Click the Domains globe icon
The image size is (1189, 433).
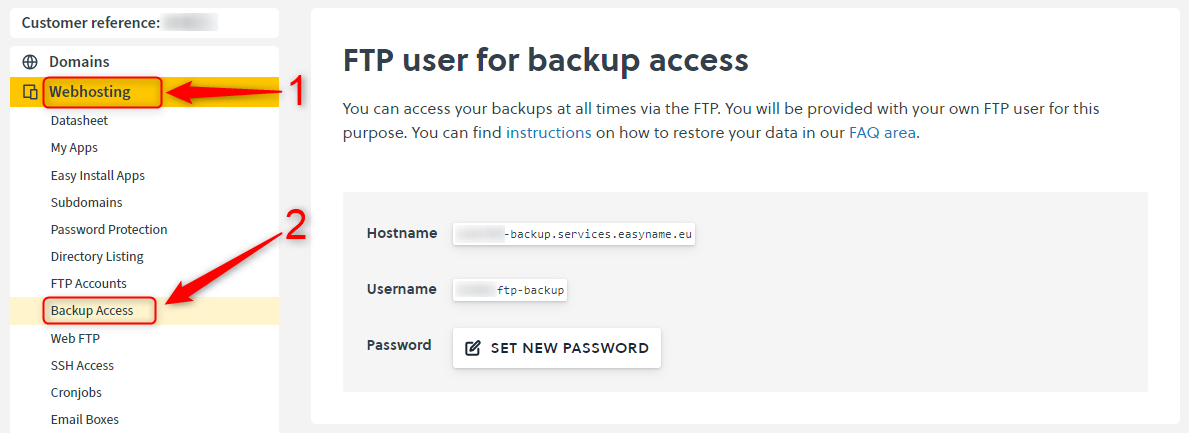coord(30,61)
